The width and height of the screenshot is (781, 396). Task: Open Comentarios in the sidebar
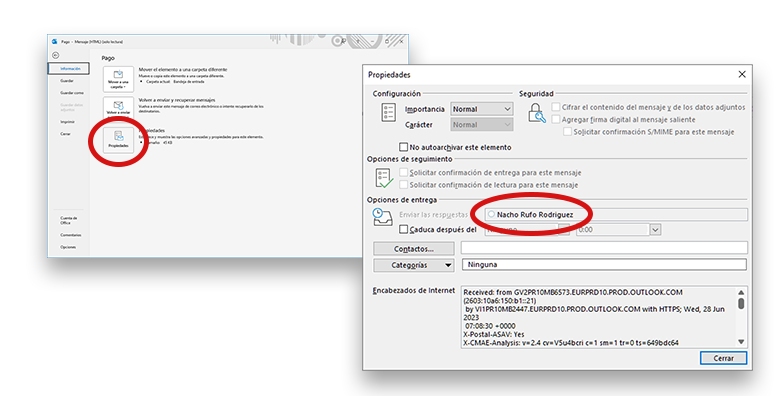point(71,235)
